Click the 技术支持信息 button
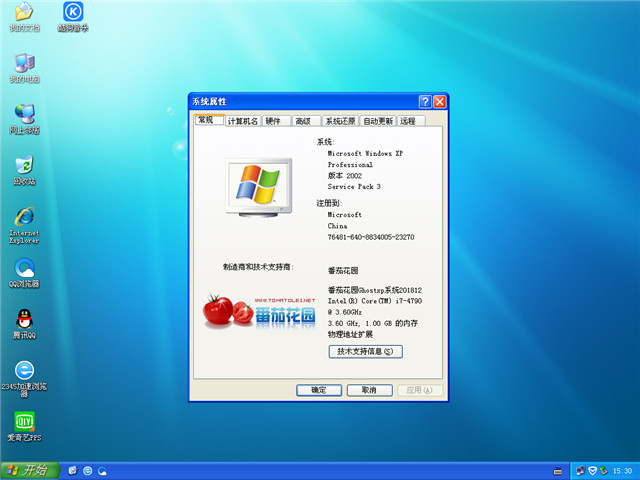Image resolution: width=640 pixels, height=480 pixels. point(365,351)
